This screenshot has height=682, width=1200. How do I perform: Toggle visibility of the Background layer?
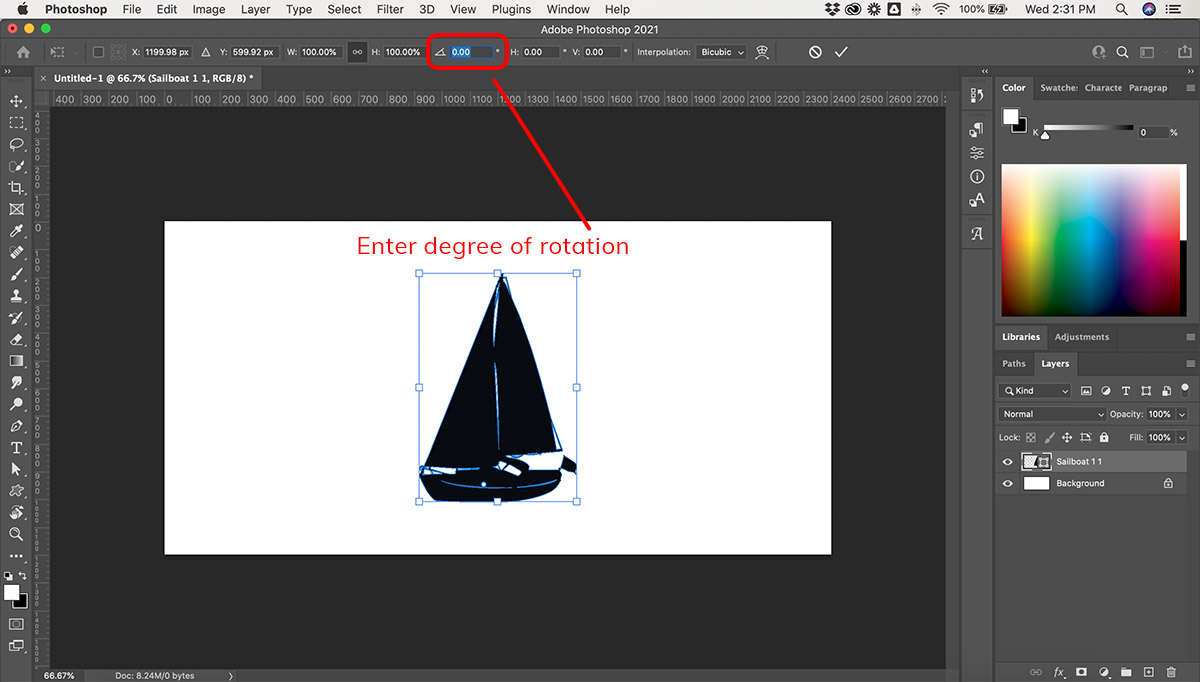1007,484
